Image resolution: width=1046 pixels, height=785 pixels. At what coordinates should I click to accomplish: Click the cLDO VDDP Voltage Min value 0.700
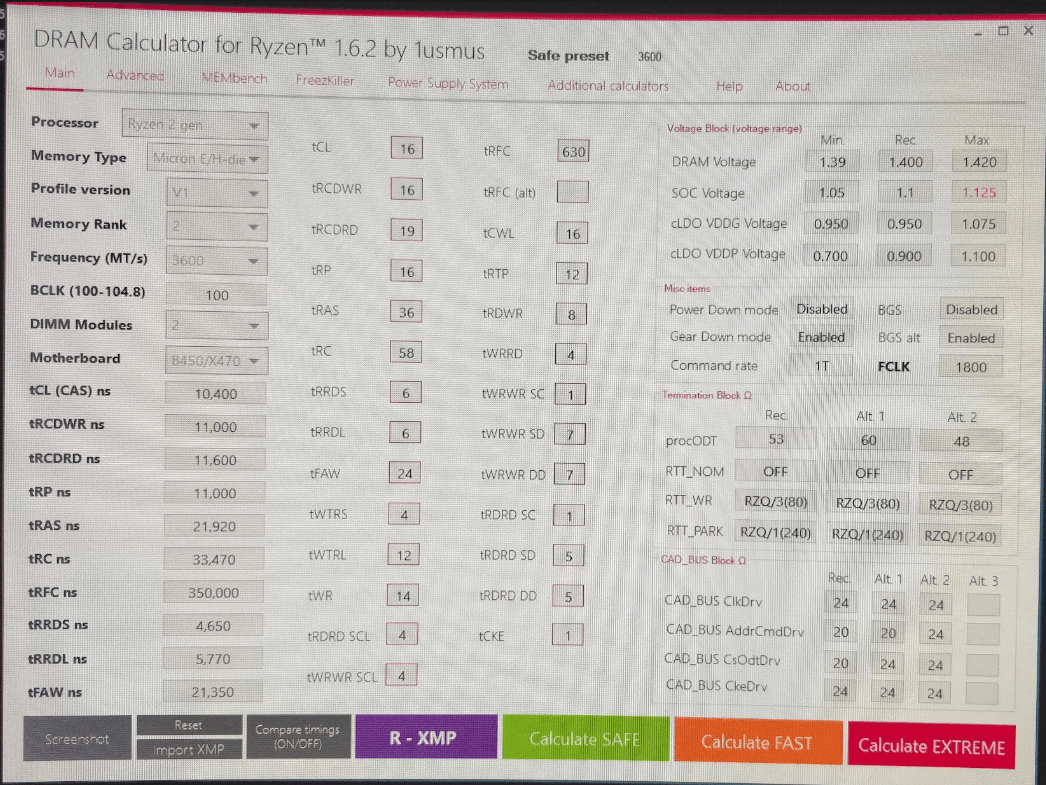click(x=831, y=256)
